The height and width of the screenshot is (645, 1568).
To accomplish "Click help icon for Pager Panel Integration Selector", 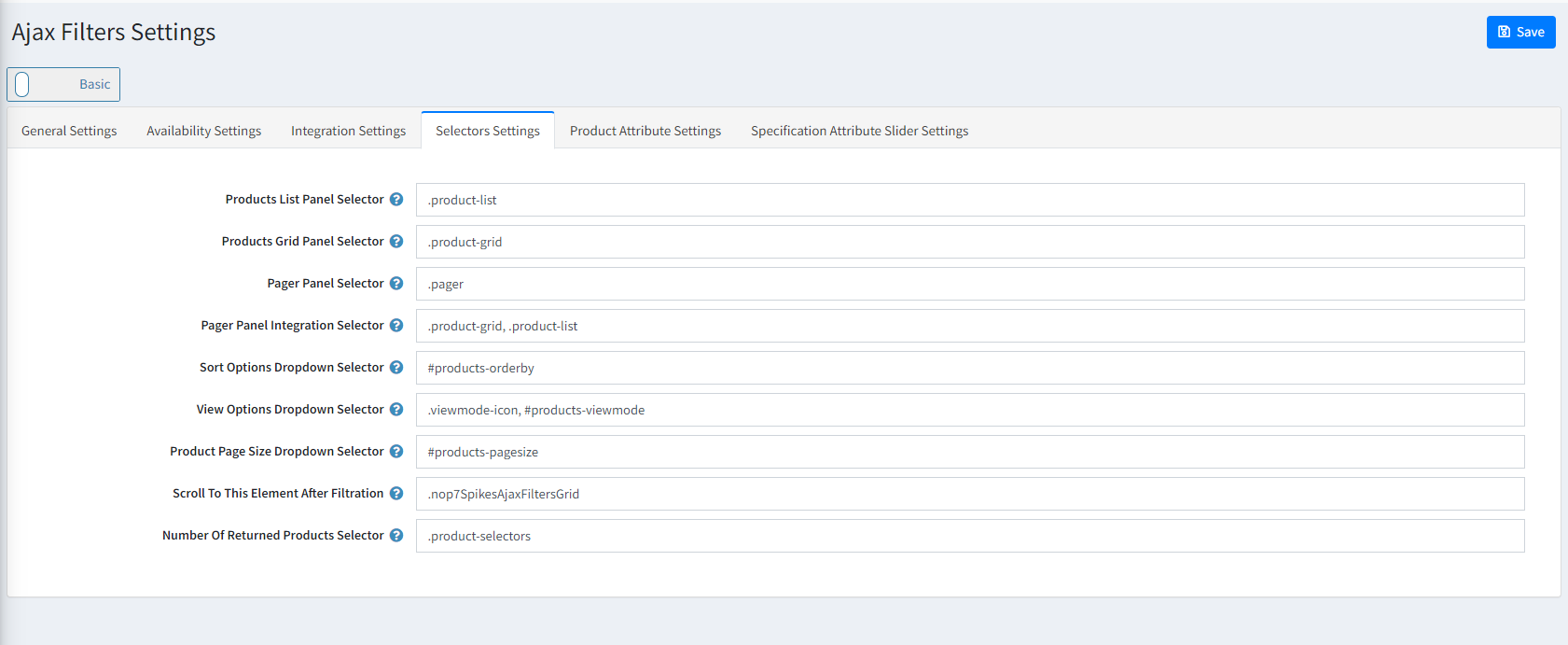I will pos(396,325).
